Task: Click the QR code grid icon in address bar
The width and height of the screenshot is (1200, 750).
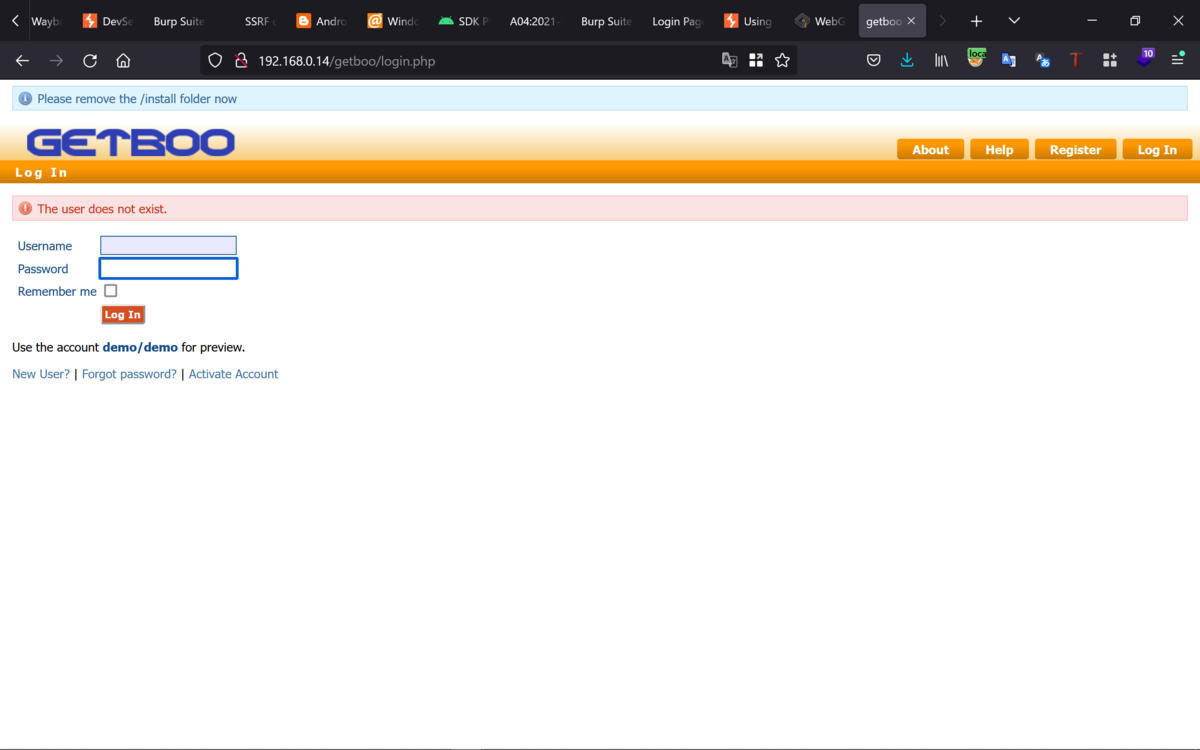Action: pyautogui.click(x=756, y=61)
